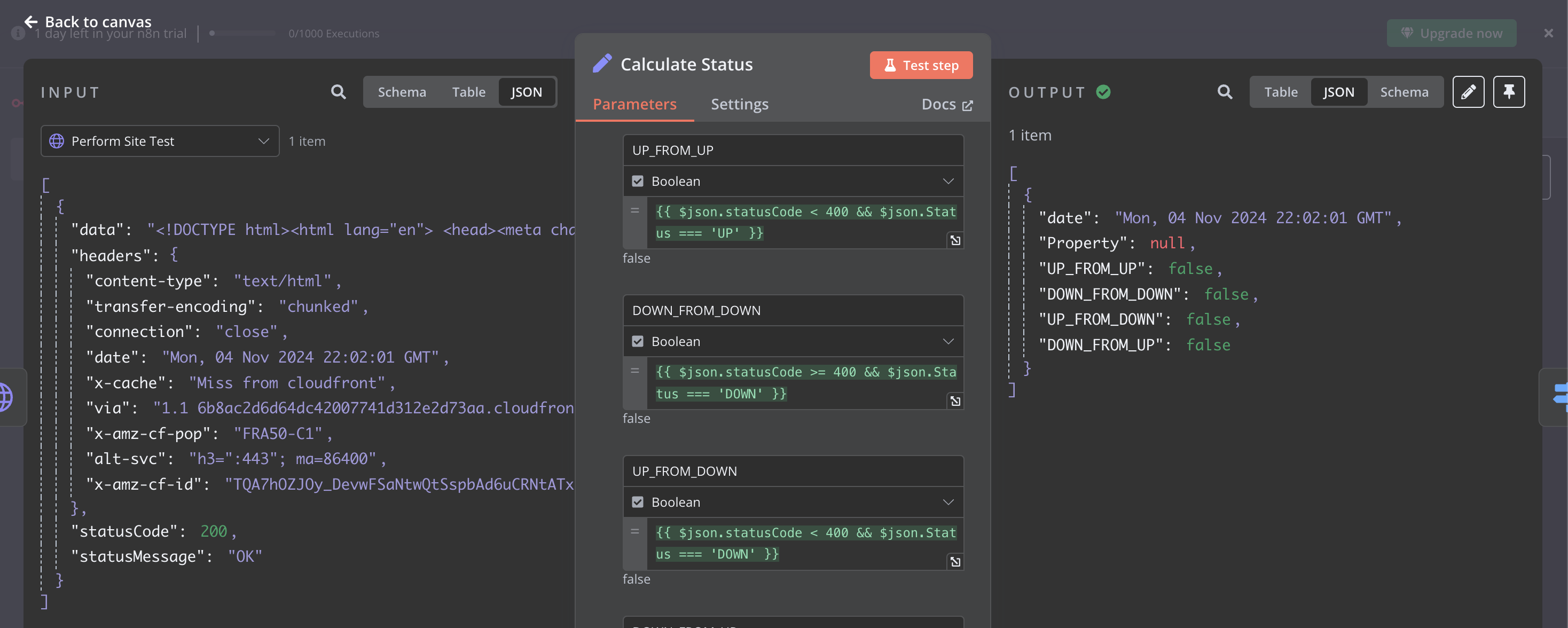Dismiss the trial banner with the X
This screenshot has width=1568, height=628.
[x=1549, y=34]
